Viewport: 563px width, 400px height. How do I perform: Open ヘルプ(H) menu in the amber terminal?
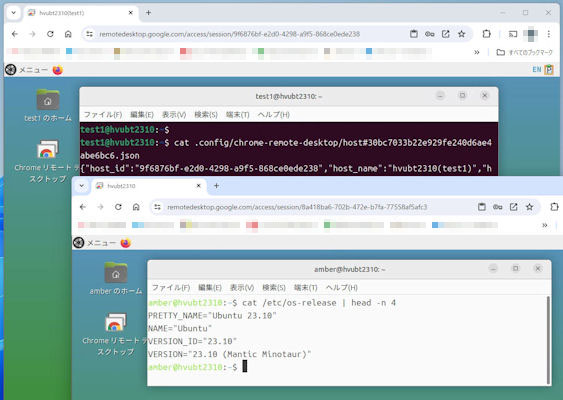point(341,288)
